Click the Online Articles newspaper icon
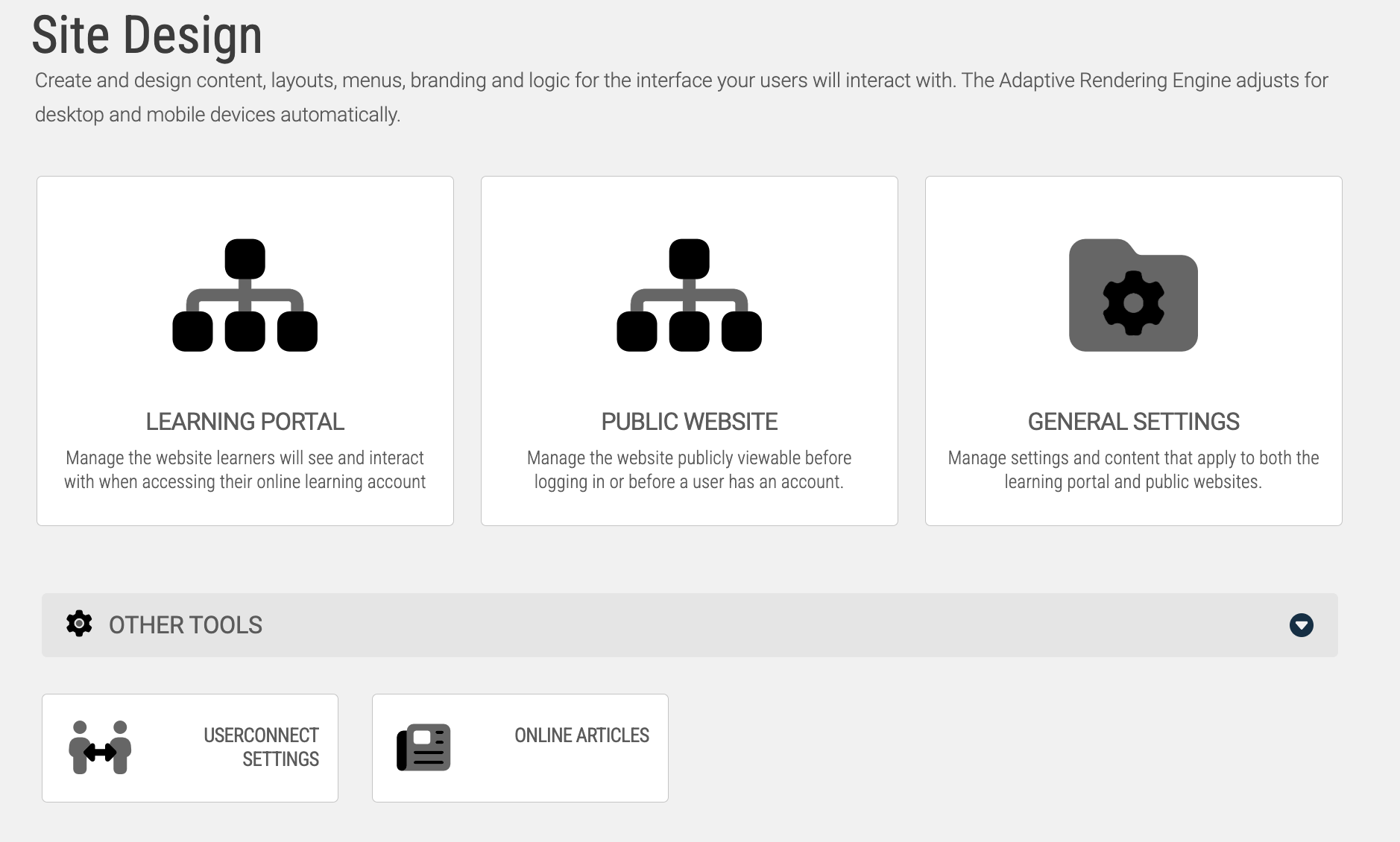1400x842 pixels. point(423,747)
